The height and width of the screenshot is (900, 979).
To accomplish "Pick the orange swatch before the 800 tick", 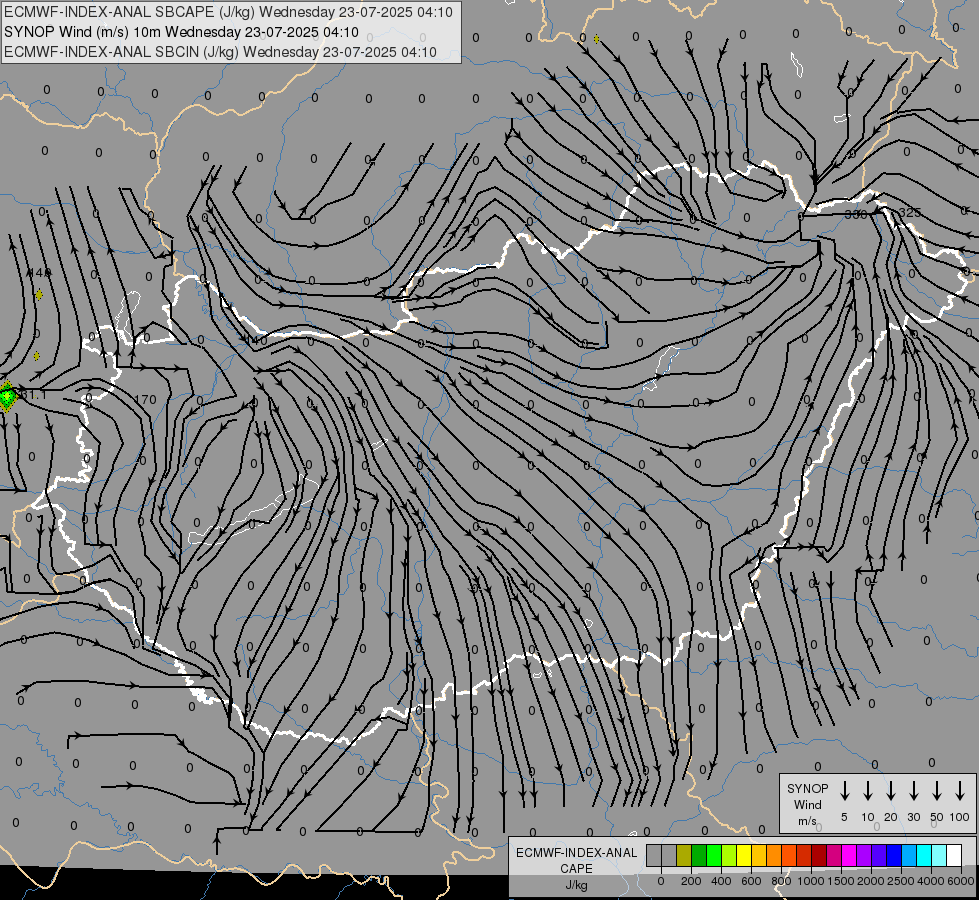I will pos(774,855).
